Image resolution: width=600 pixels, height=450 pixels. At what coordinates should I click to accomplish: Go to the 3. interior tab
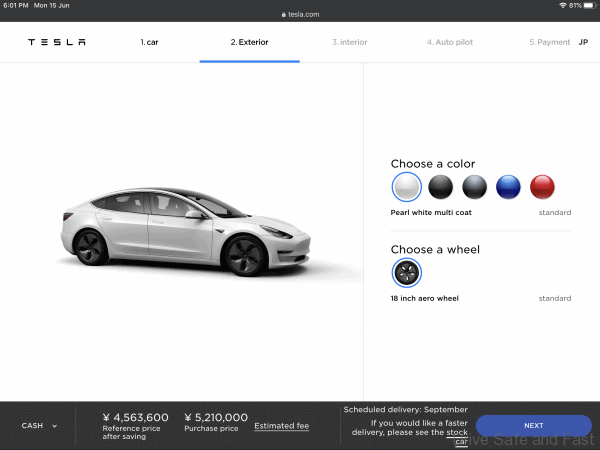350,42
